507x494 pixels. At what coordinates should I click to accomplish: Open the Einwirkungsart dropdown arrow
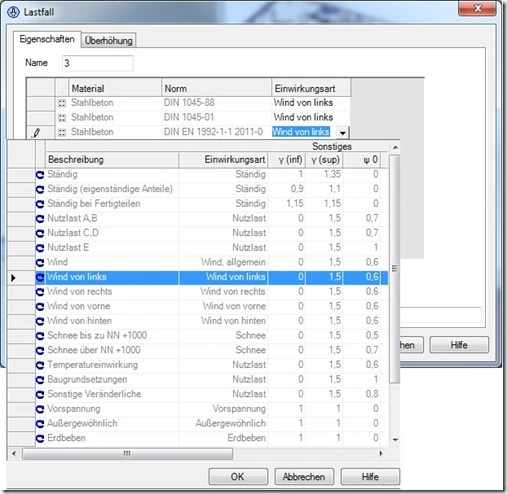tap(342, 132)
